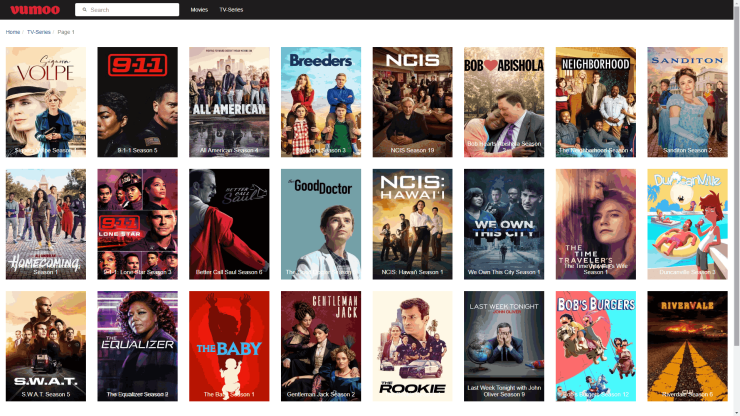Image resolution: width=740 pixels, height=416 pixels.
Task: Open Sanditon Season 2 poster
Action: click(688, 102)
